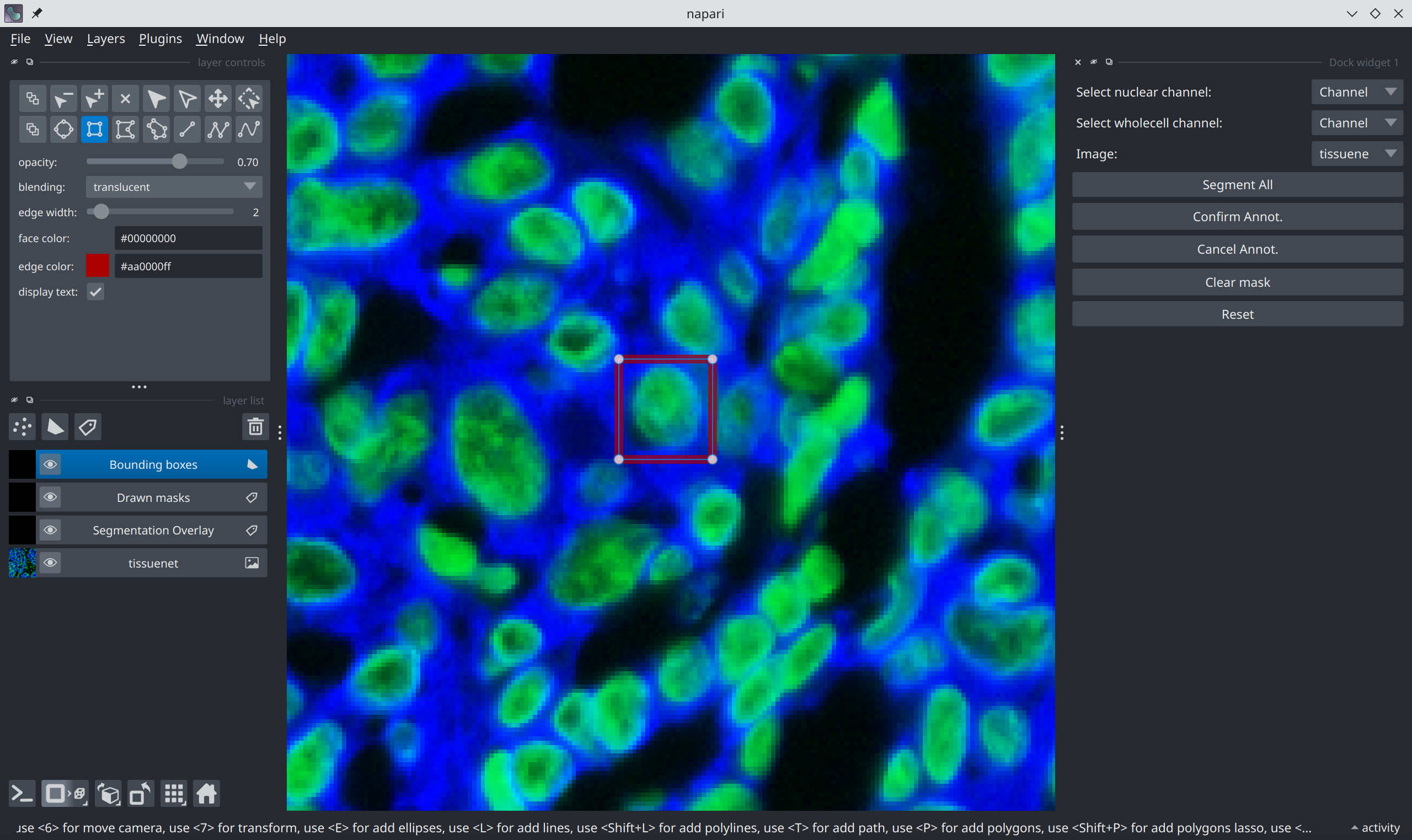Select the add rectangles tool

[94, 130]
